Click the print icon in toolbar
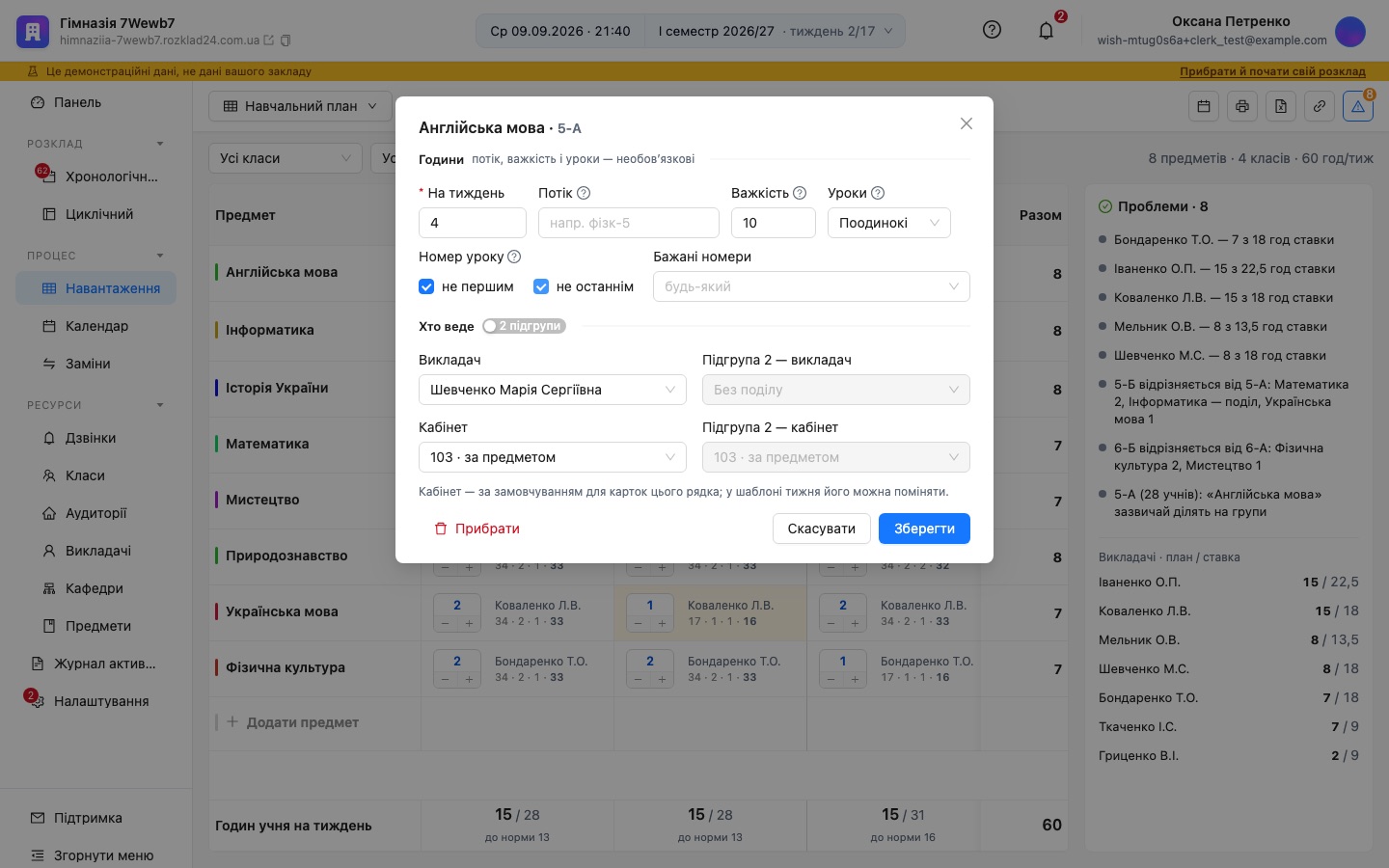The image size is (1389, 868). (x=1242, y=106)
